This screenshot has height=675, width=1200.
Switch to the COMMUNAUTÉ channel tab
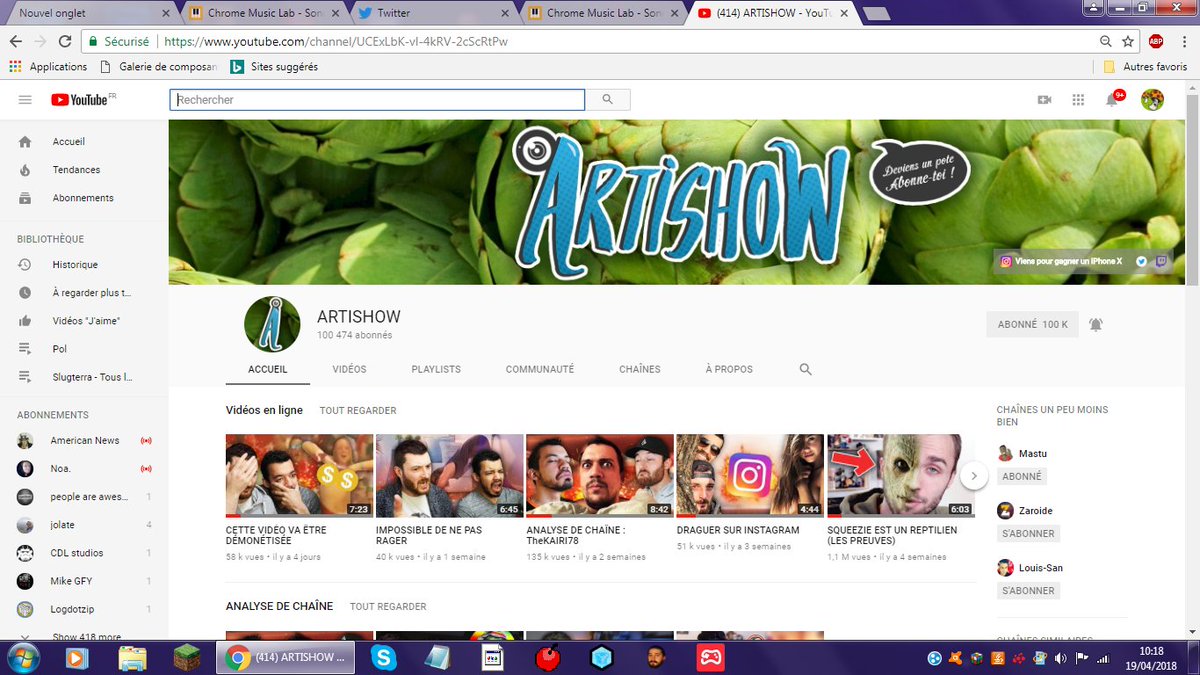(x=540, y=369)
